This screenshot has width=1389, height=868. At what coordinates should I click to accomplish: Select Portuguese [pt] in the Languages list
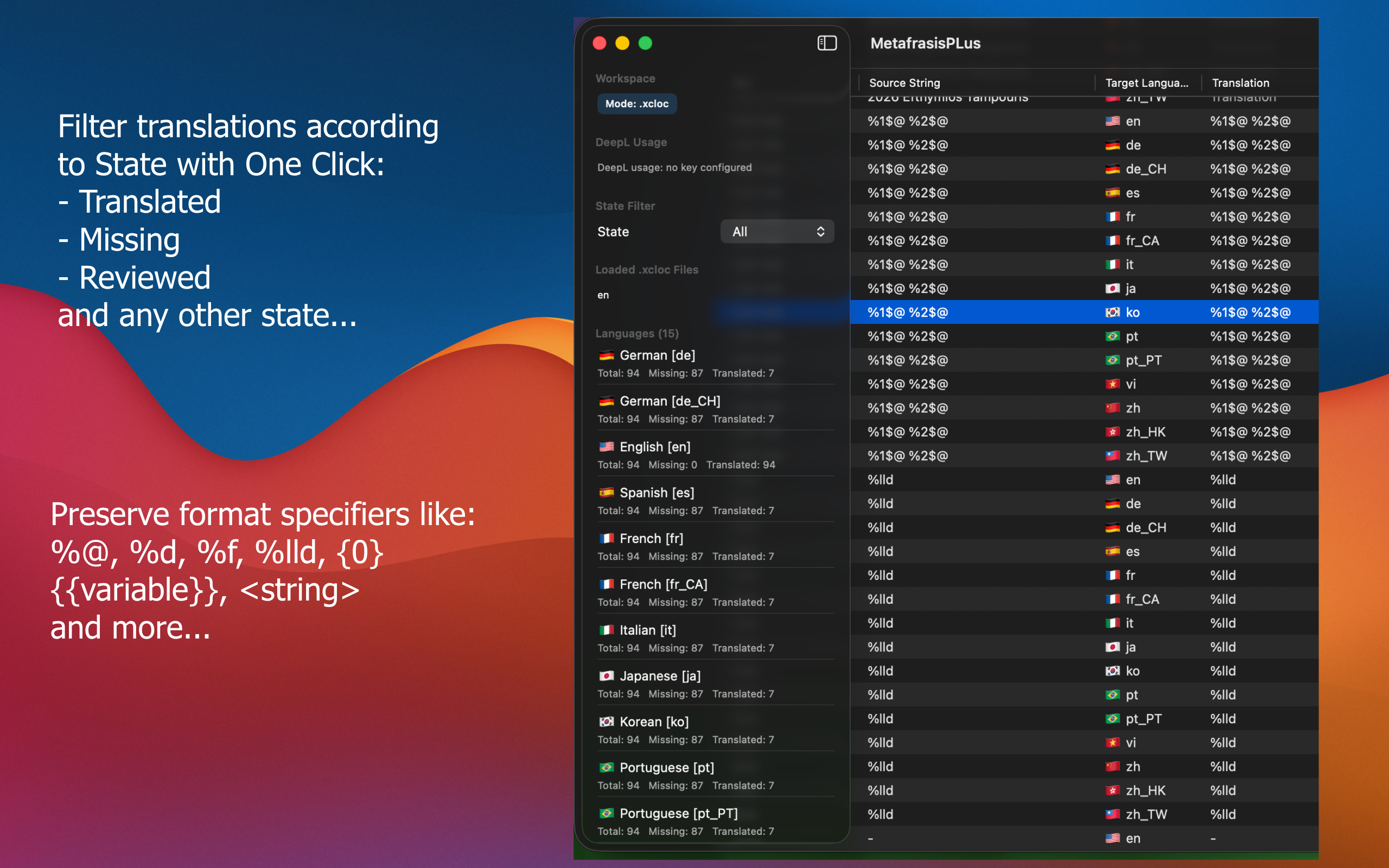tap(715, 776)
